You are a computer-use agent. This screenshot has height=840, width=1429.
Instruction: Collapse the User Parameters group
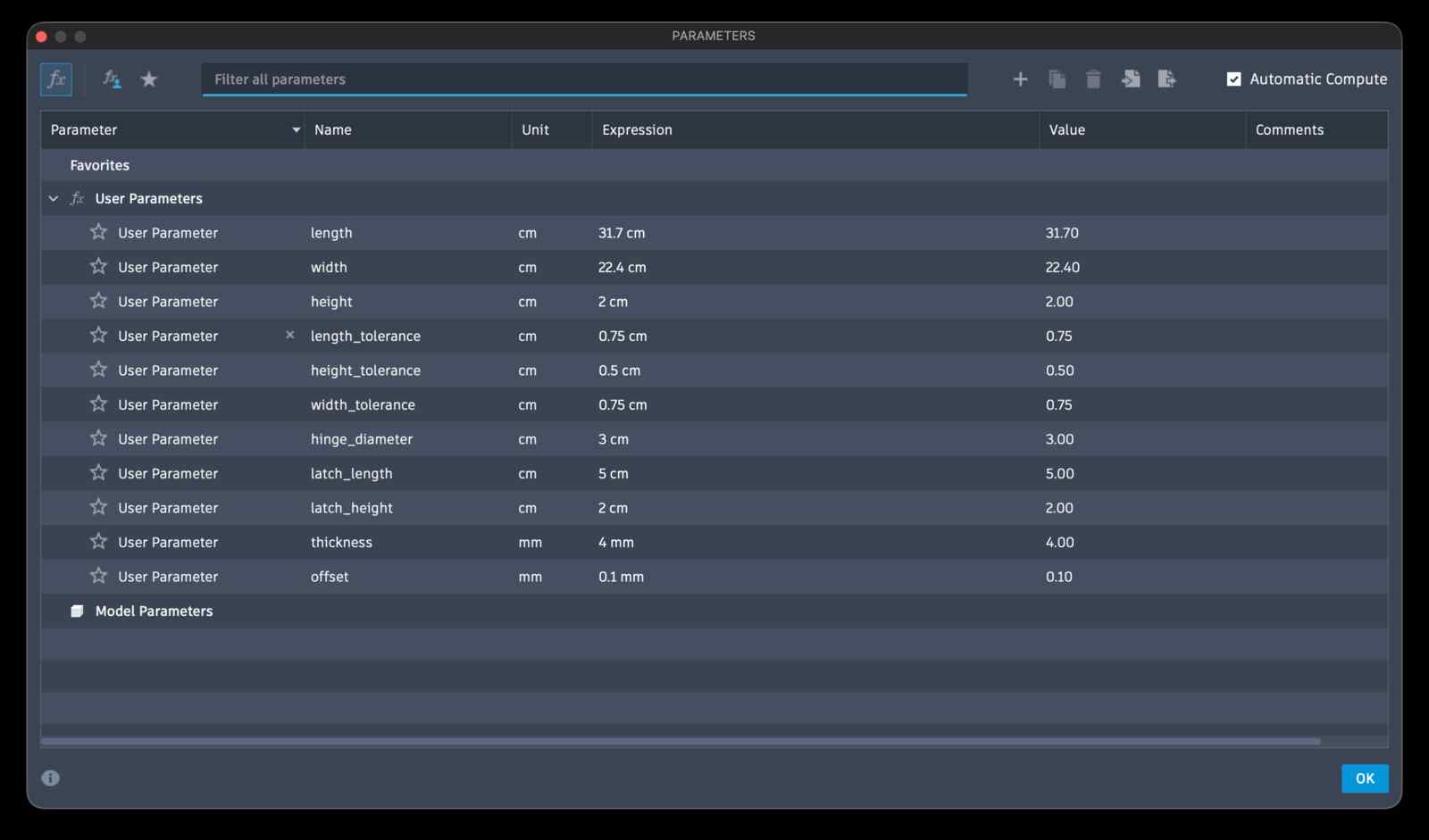[54, 199]
